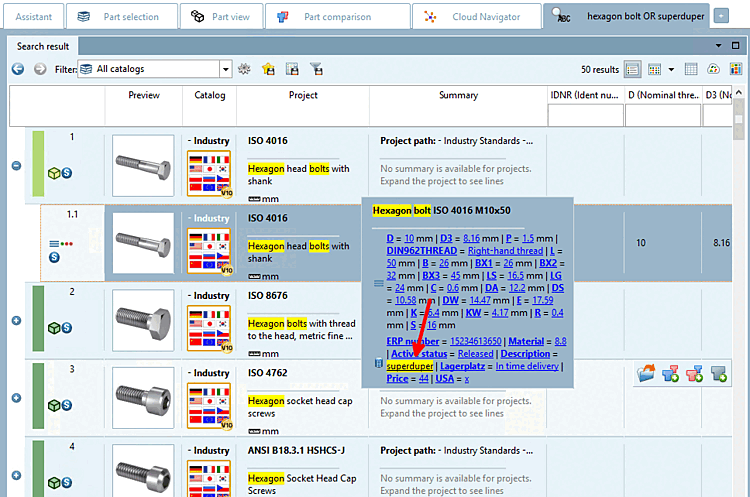The height and width of the screenshot is (497, 750).
Task: Expand result row 2 ISO 8676
Action: click(16, 320)
